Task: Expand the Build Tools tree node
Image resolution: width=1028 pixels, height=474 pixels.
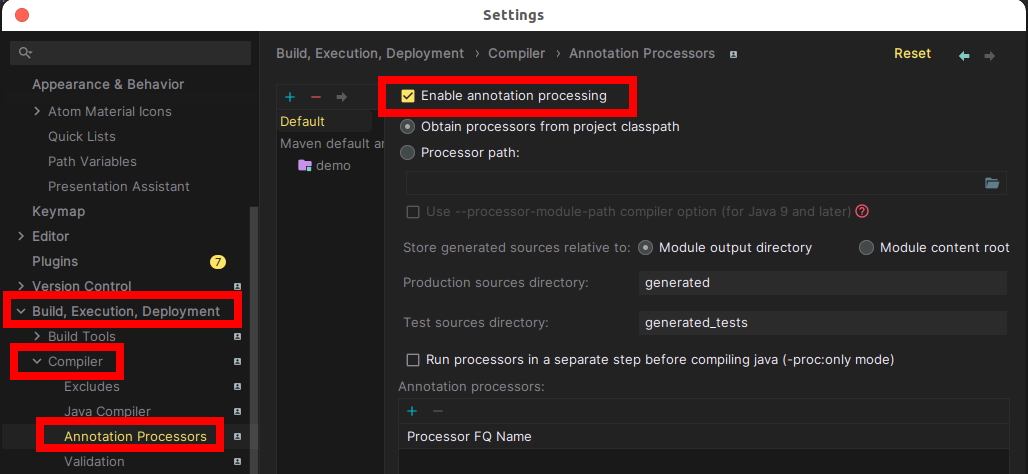Action: [x=37, y=336]
